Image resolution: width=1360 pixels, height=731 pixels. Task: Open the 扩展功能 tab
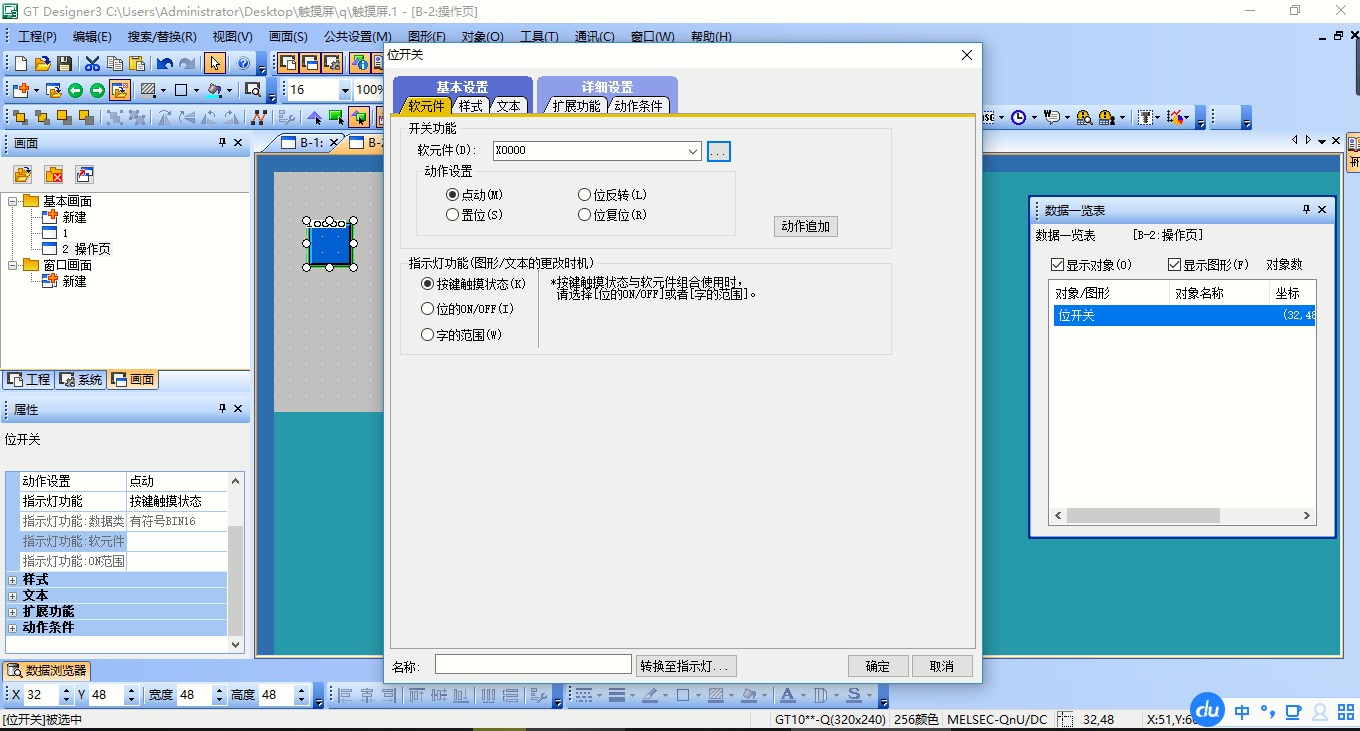pyautogui.click(x=576, y=106)
